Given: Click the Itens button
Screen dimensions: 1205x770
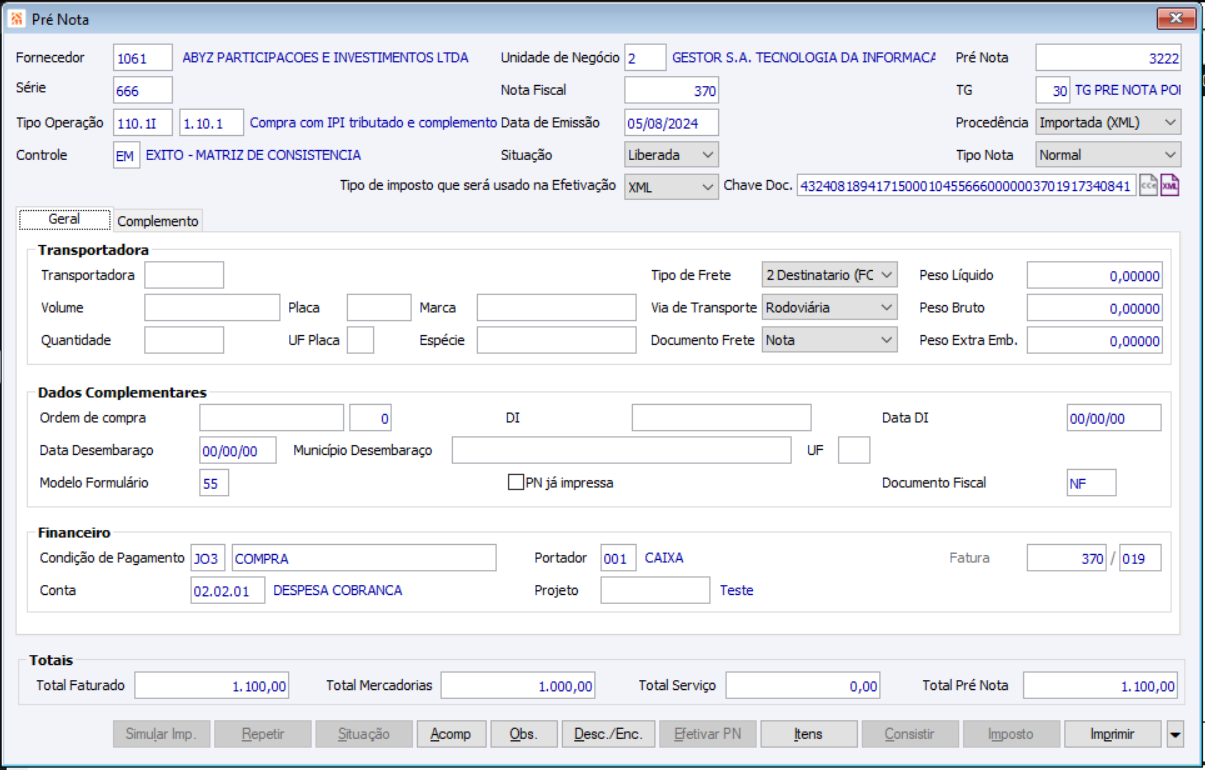Looking at the screenshot, I should [x=808, y=734].
